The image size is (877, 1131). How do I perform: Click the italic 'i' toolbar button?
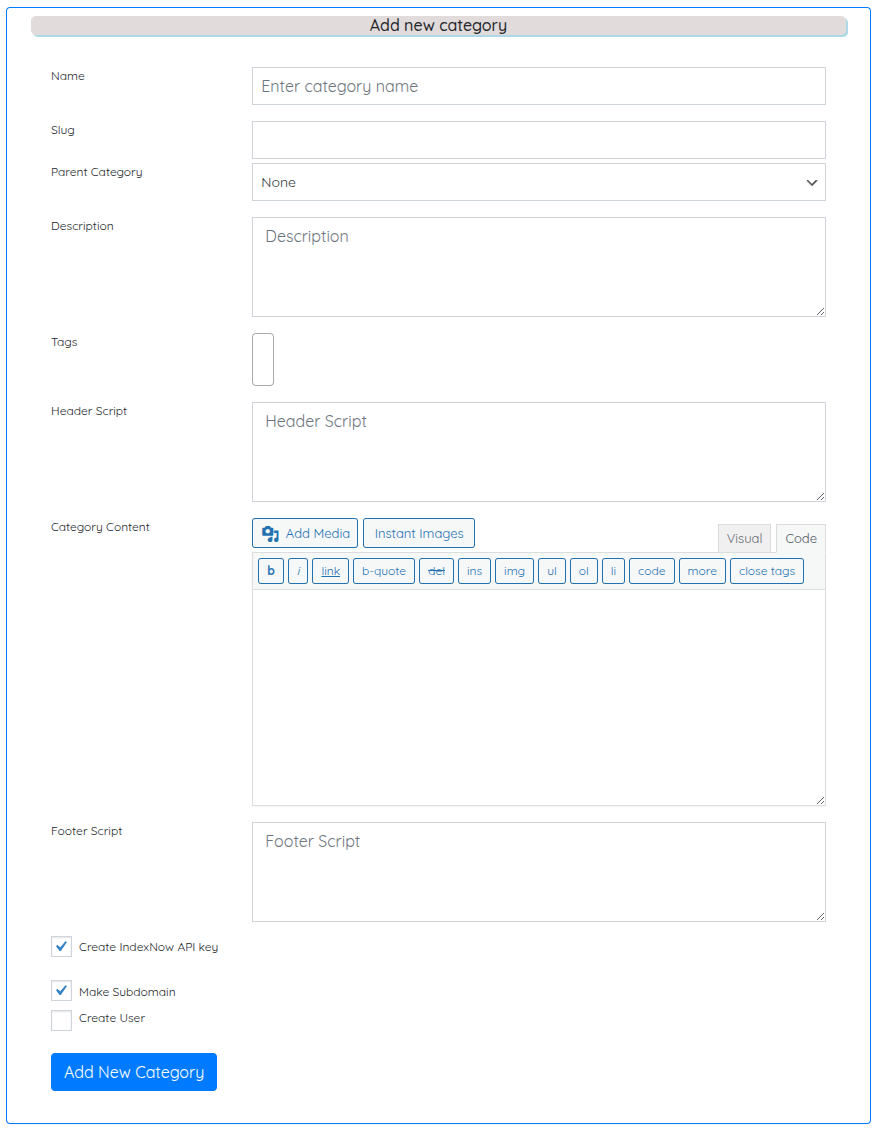[298, 571]
